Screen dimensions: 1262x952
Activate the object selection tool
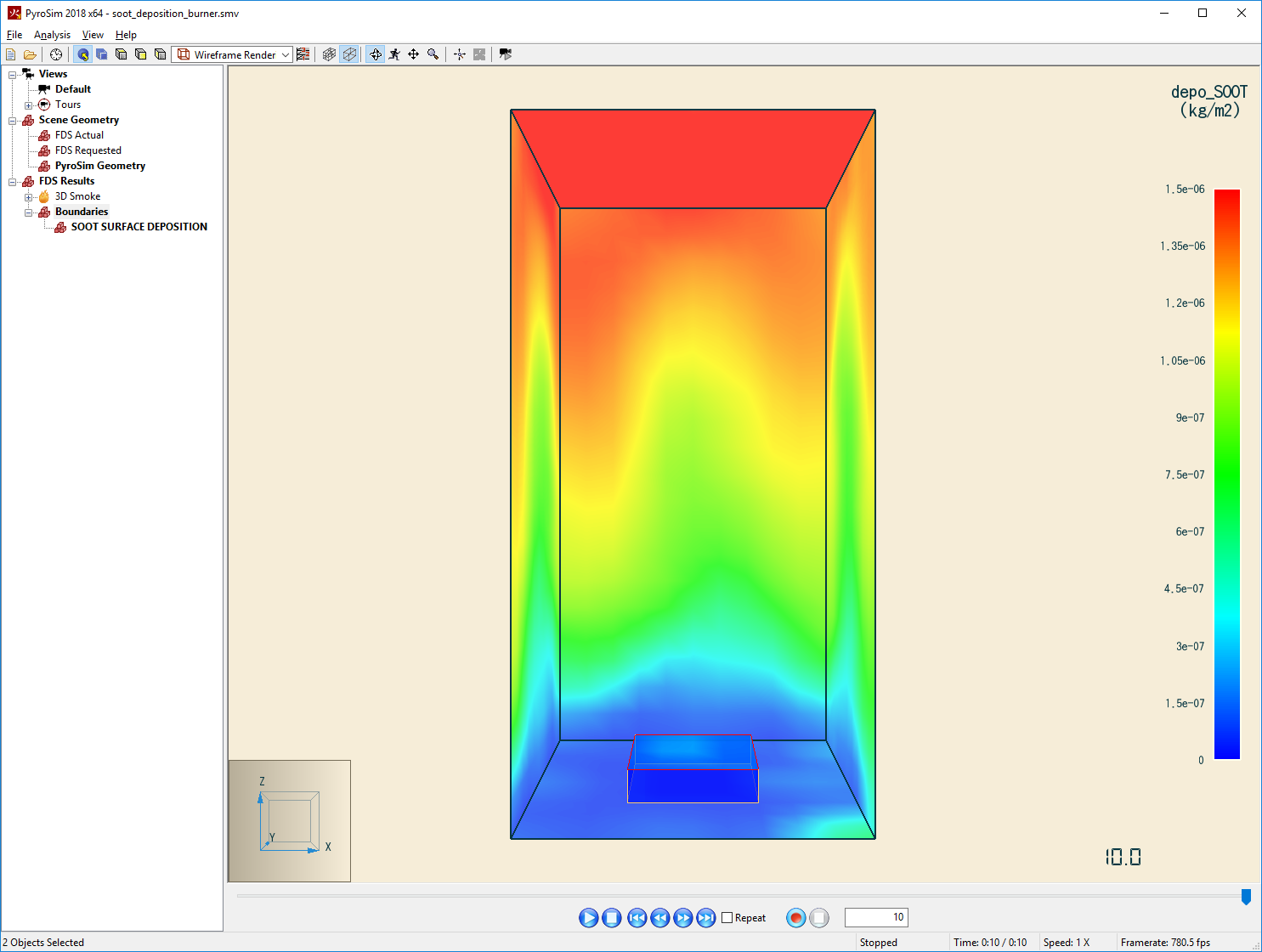(x=82, y=54)
